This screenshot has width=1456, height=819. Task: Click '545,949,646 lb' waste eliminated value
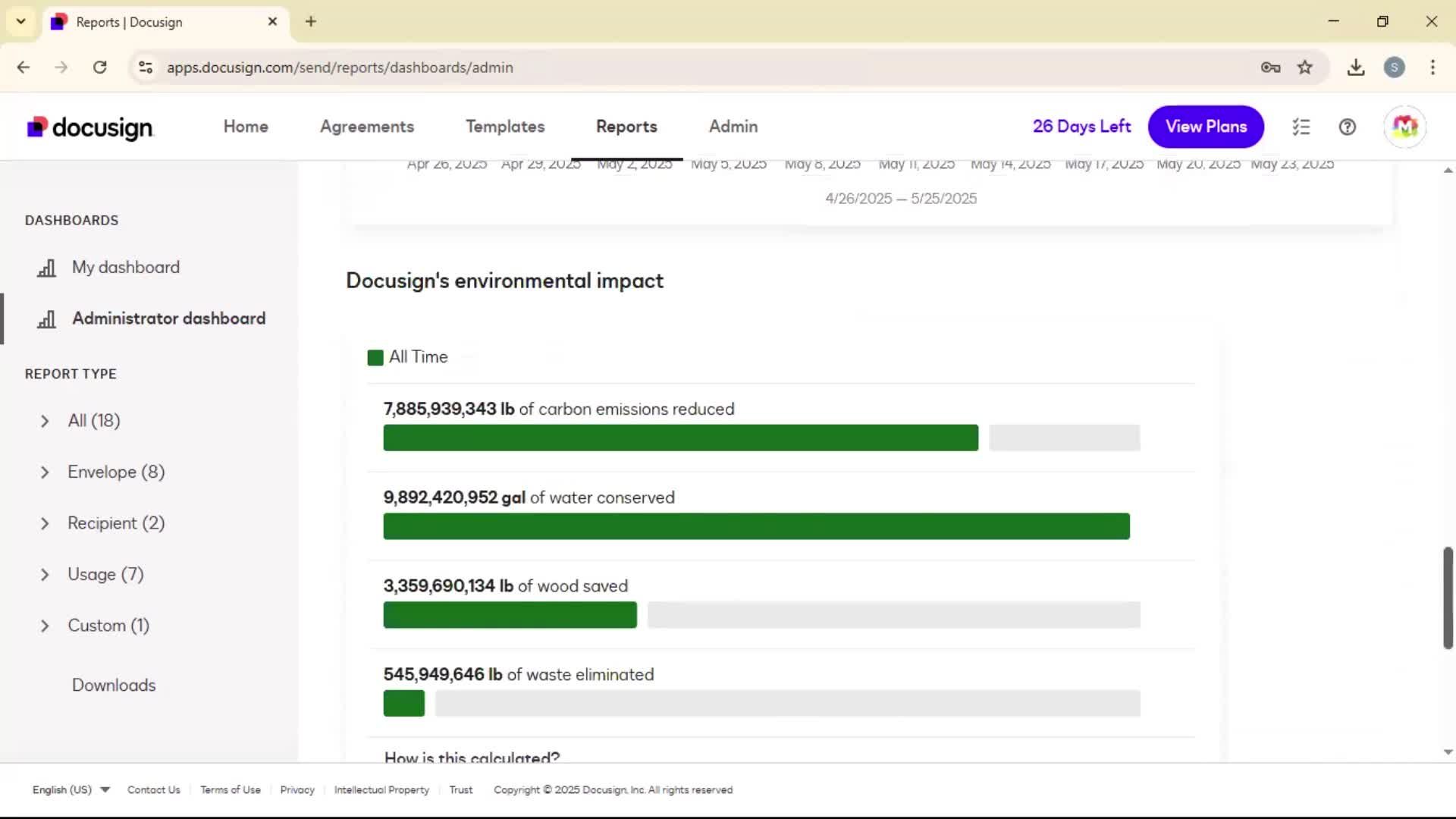point(443,675)
